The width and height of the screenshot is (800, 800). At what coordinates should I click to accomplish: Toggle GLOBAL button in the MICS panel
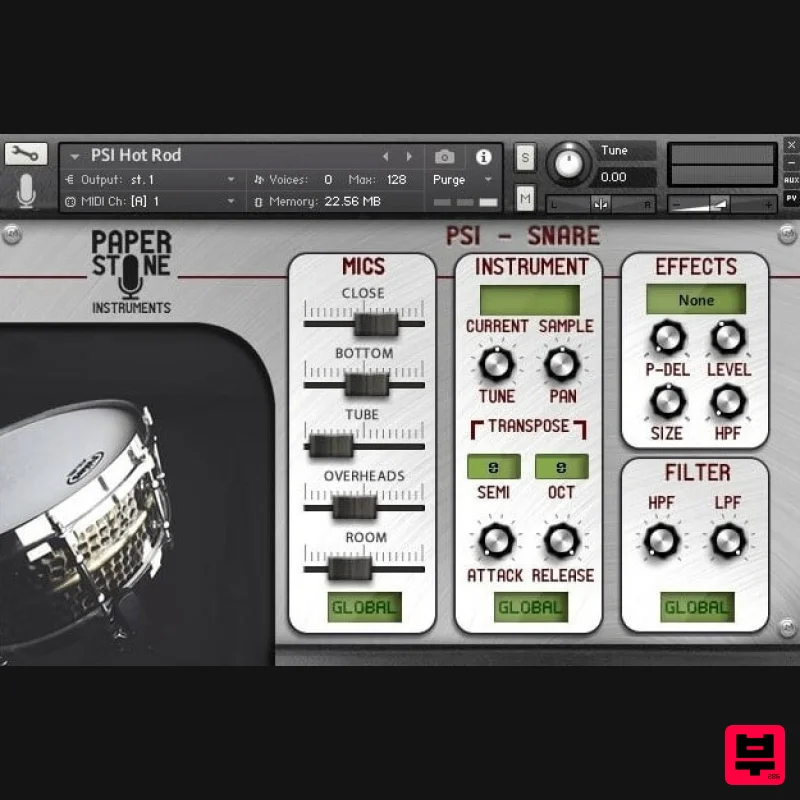364,607
